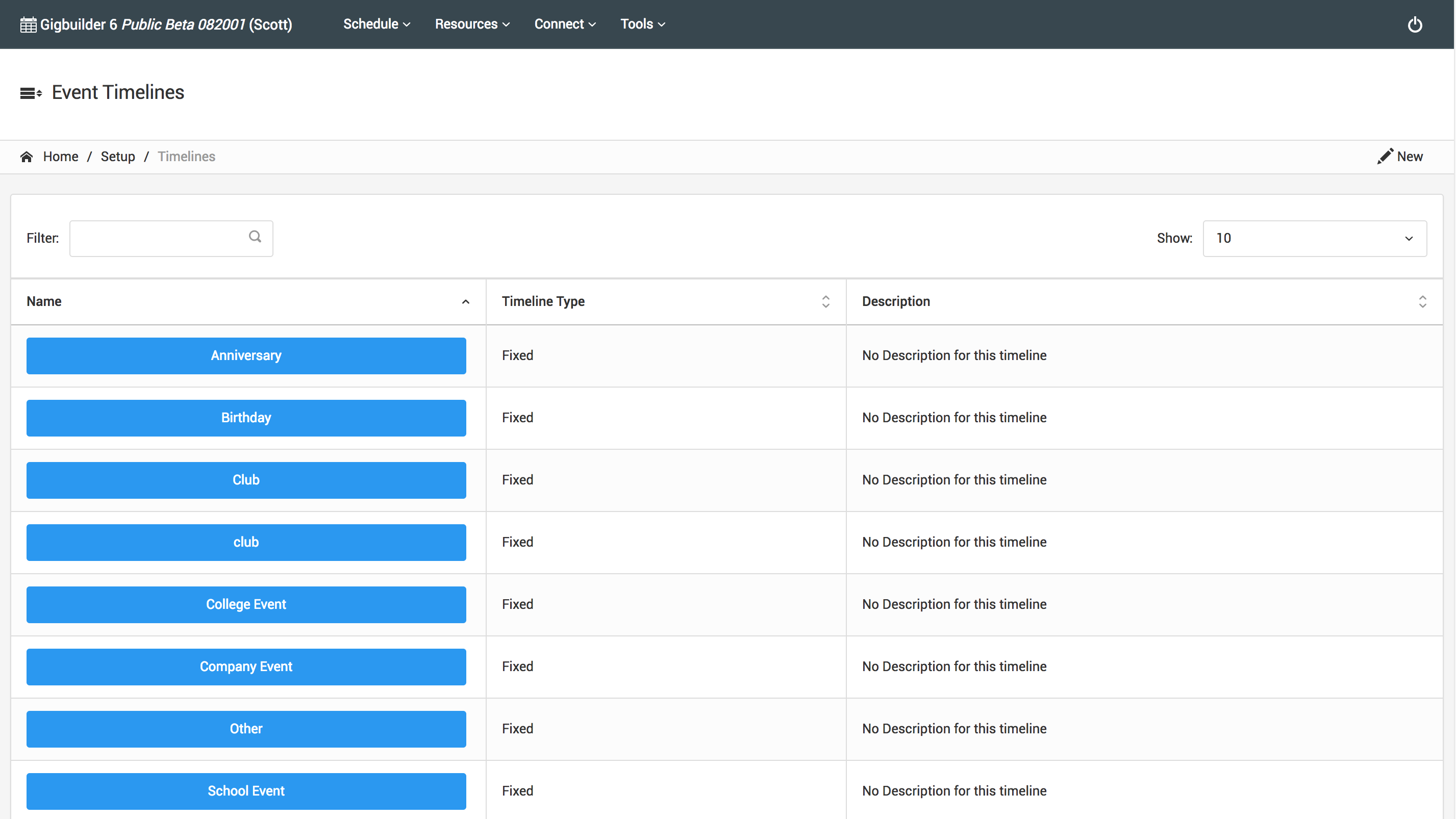The image size is (1456, 819).
Task: Open the Show entries dropdown
Action: pos(1314,238)
